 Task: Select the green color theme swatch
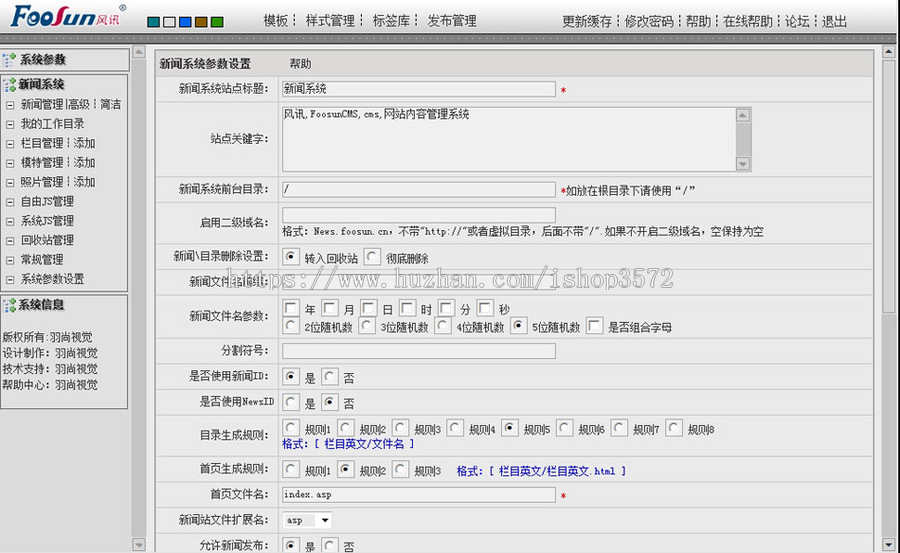coord(217,22)
